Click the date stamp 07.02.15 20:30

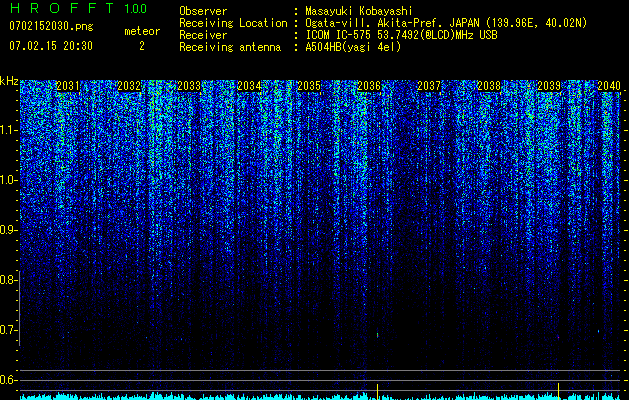[51, 46]
